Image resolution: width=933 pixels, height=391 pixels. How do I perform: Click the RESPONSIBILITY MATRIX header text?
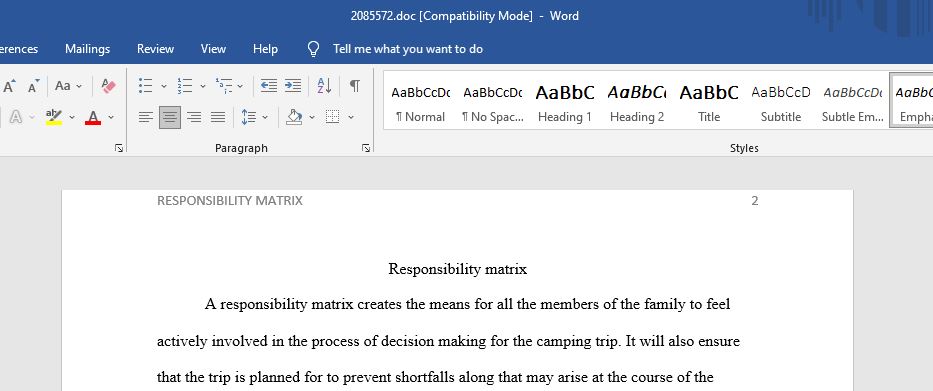(x=230, y=201)
